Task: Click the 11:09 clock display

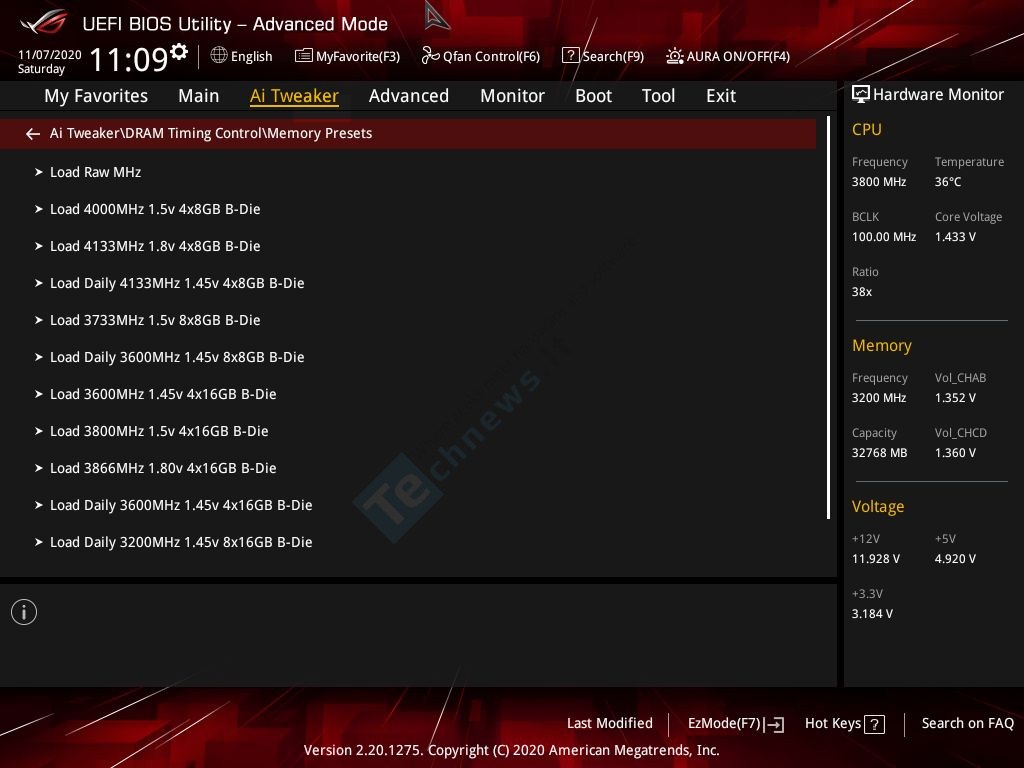Action: pos(129,59)
